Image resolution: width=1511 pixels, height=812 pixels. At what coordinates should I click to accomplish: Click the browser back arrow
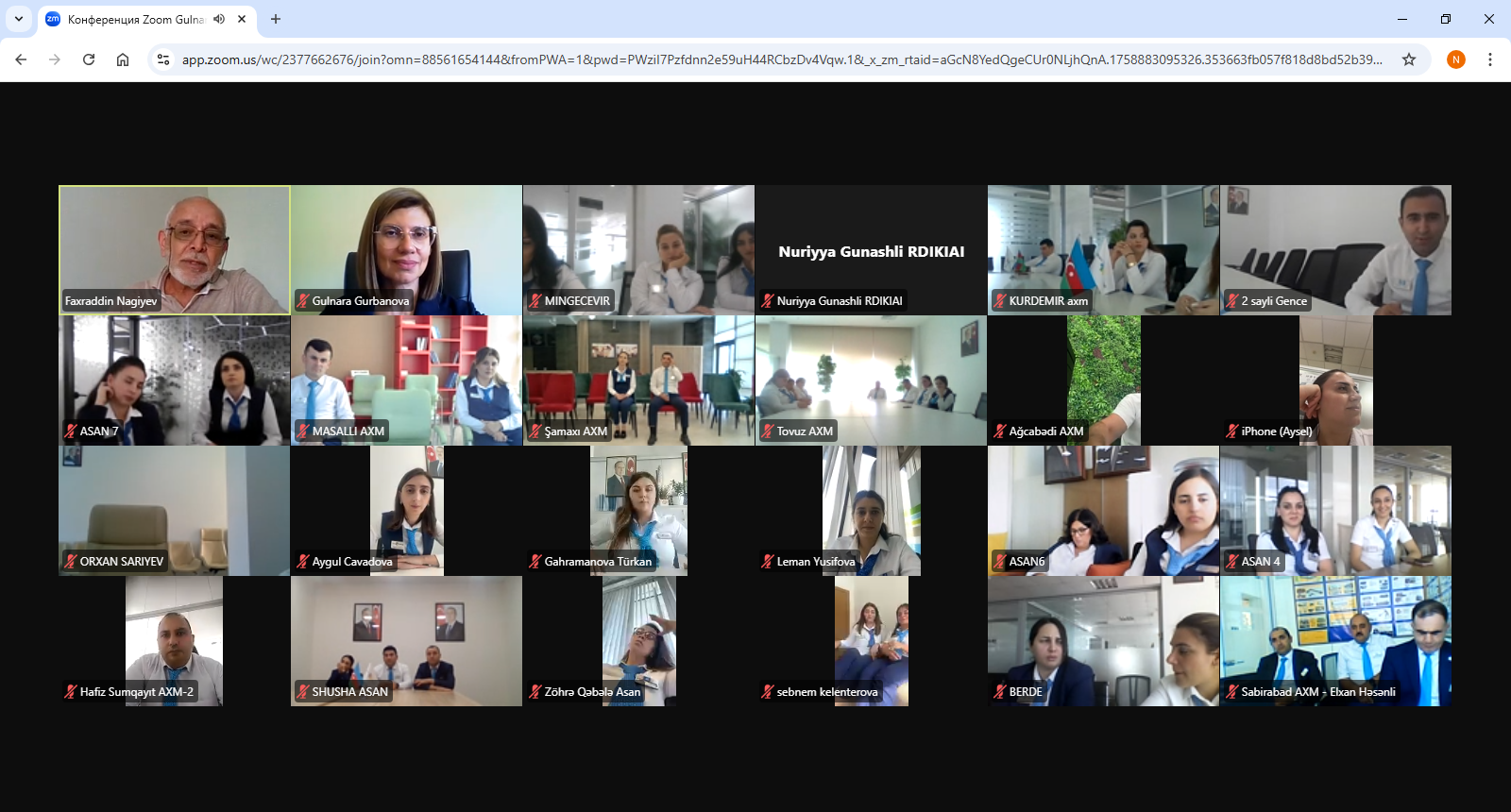pos(21,59)
